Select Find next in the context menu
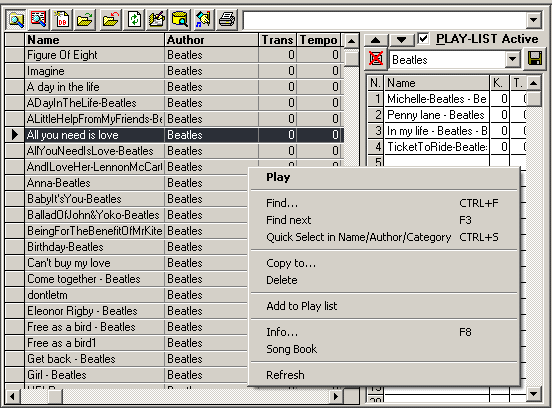 (x=384, y=220)
